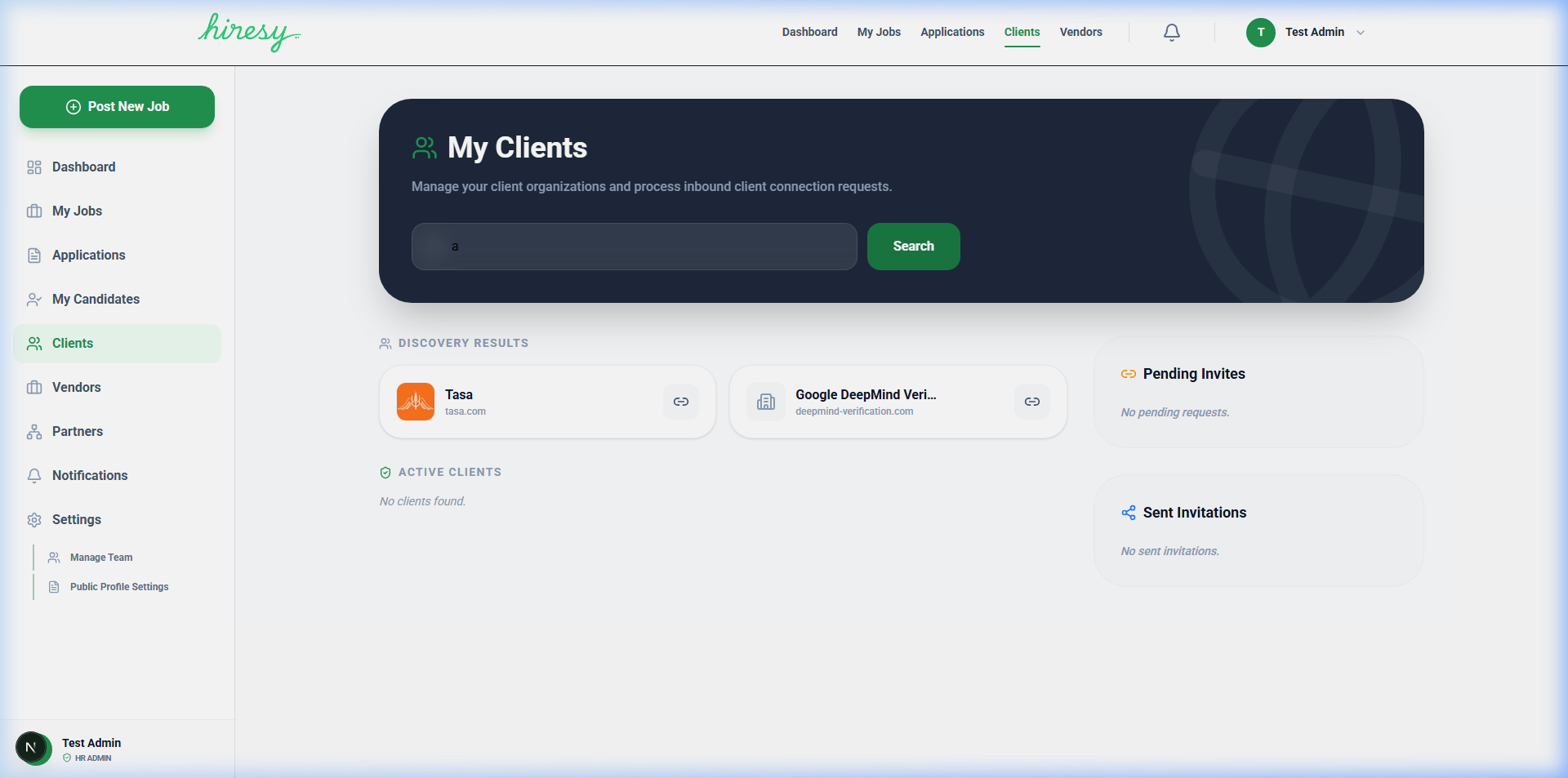Click tasa.com domain text
1568x778 pixels.
(465, 411)
